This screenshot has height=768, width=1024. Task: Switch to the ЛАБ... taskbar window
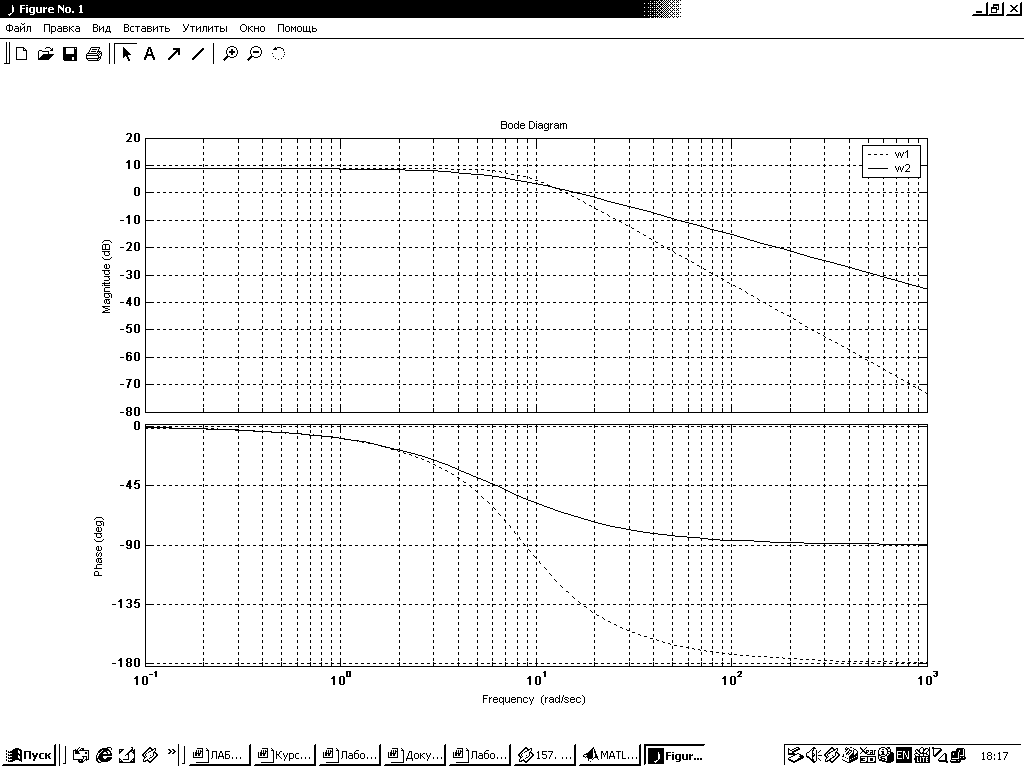219,755
